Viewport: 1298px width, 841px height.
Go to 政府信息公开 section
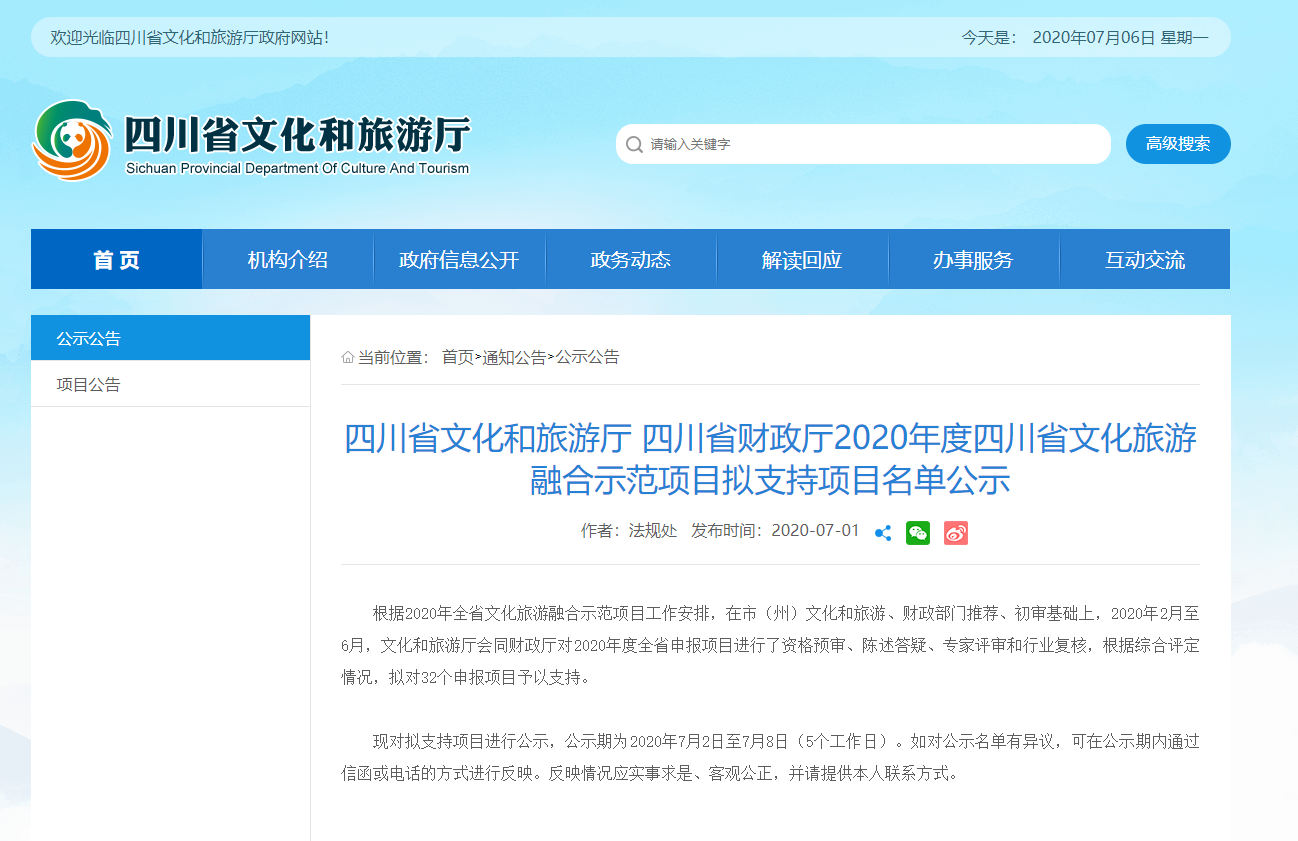coord(459,260)
